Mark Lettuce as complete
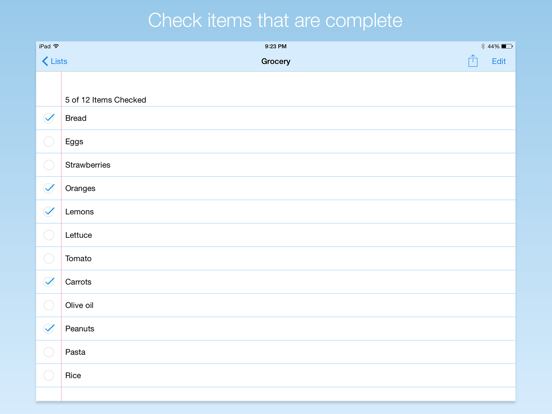This screenshot has width=552, height=414. [49, 235]
